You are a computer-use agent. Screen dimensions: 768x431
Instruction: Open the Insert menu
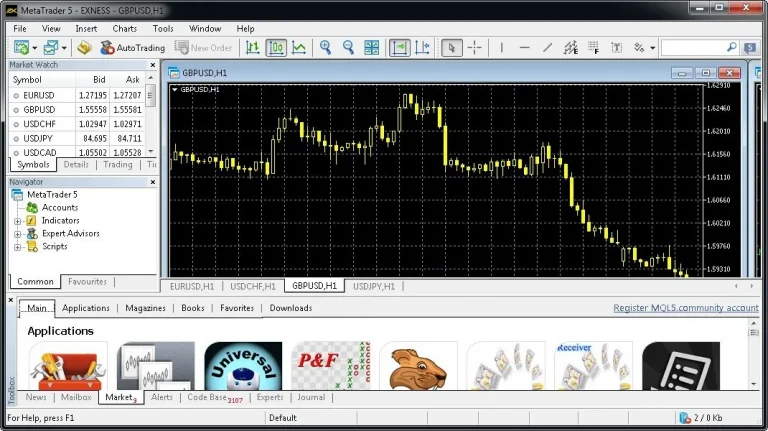point(86,28)
